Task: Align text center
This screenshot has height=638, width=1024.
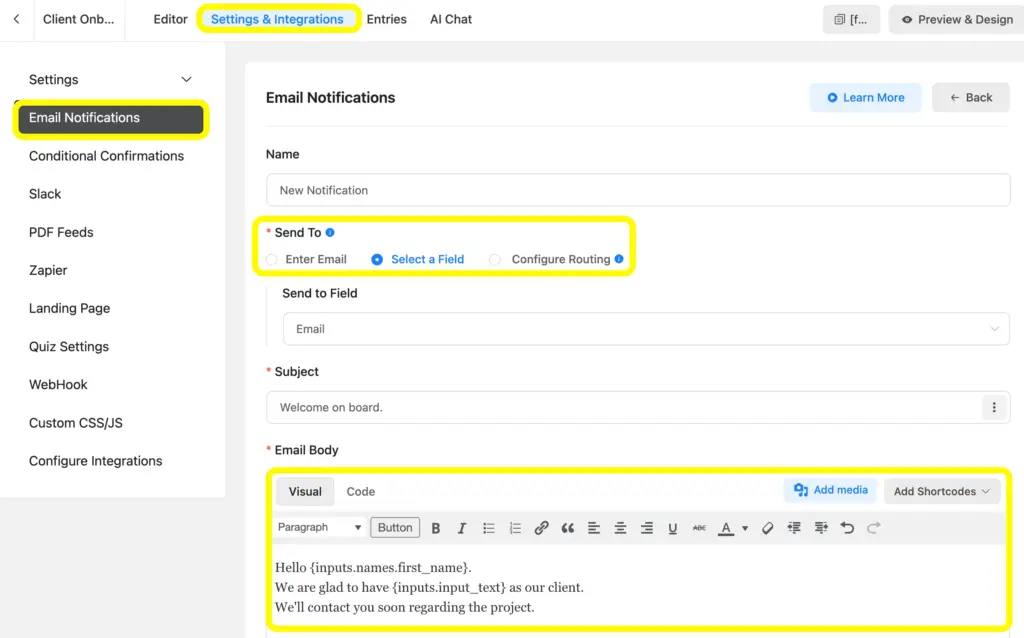Action: point(620,528)
